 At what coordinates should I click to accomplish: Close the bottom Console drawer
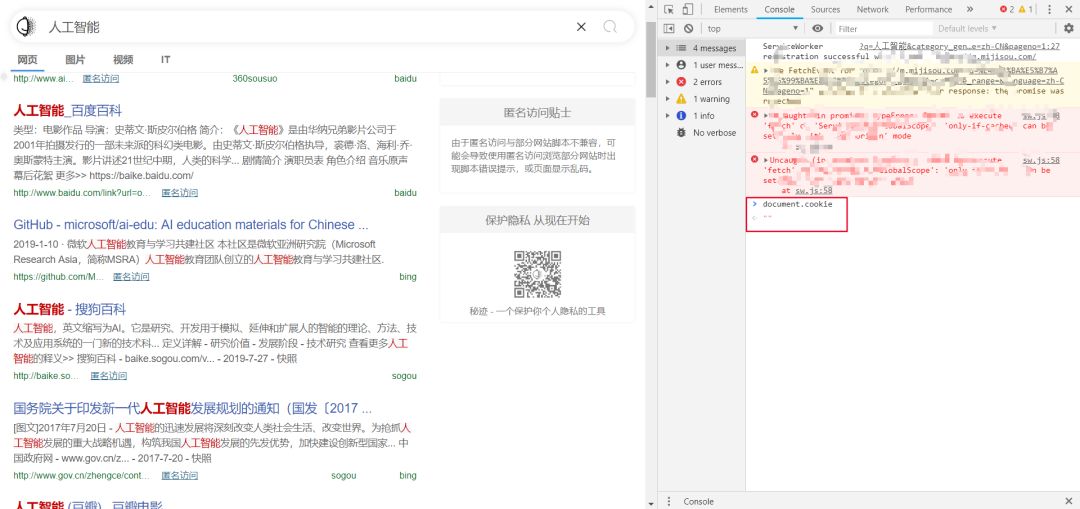pos(1069,501)
